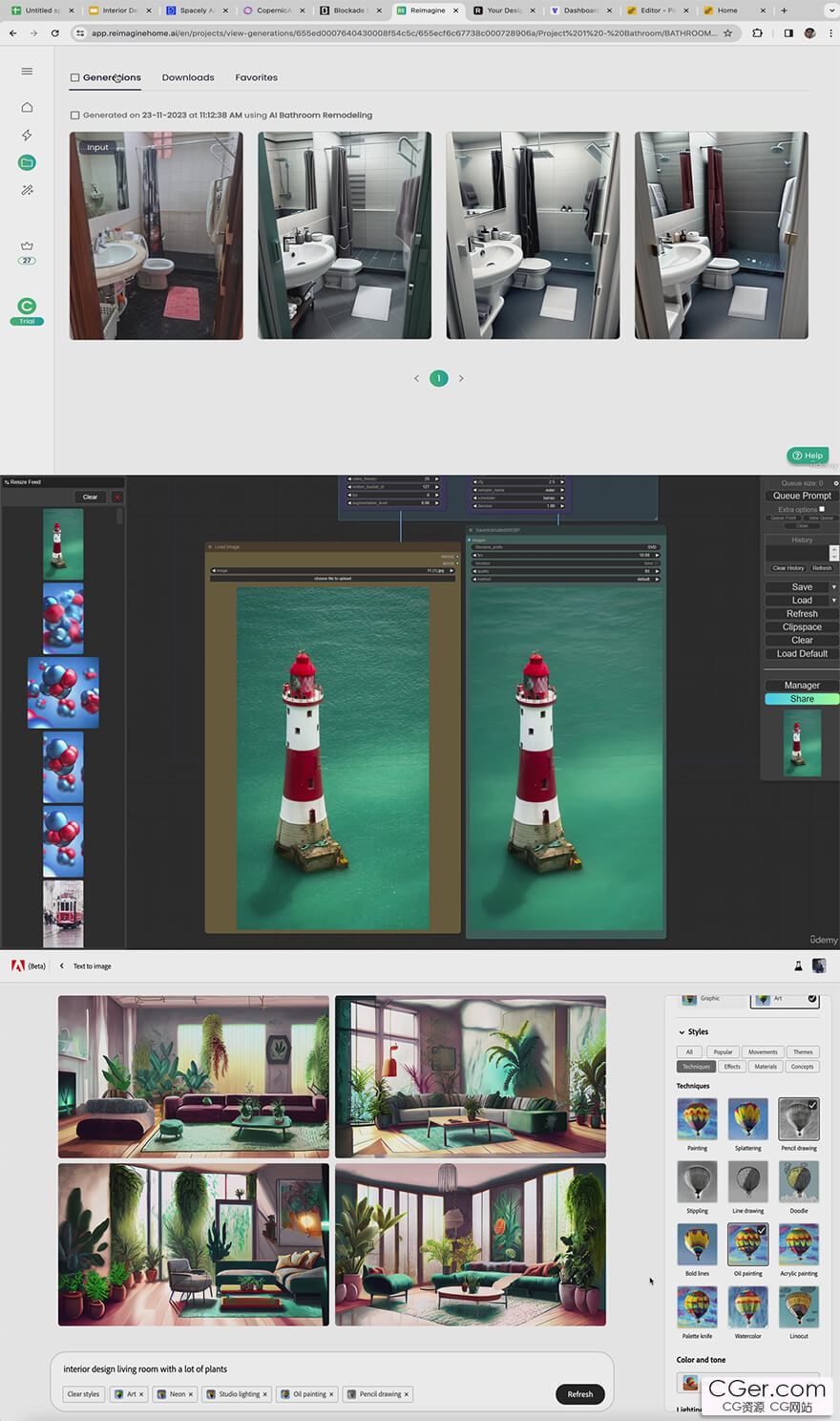Remove the Art style tag
Image resolution: width=840 pixels, height=1421 pixels.
tap(141, 1394)
